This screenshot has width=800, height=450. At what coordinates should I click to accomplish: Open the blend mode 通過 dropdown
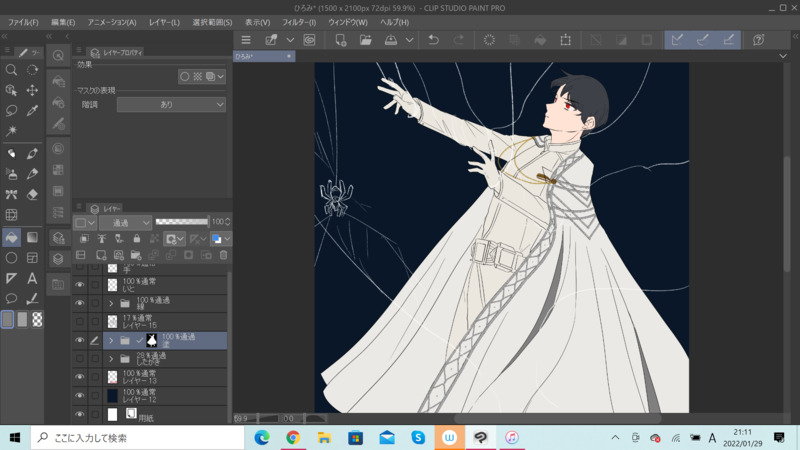pos(126,222)
